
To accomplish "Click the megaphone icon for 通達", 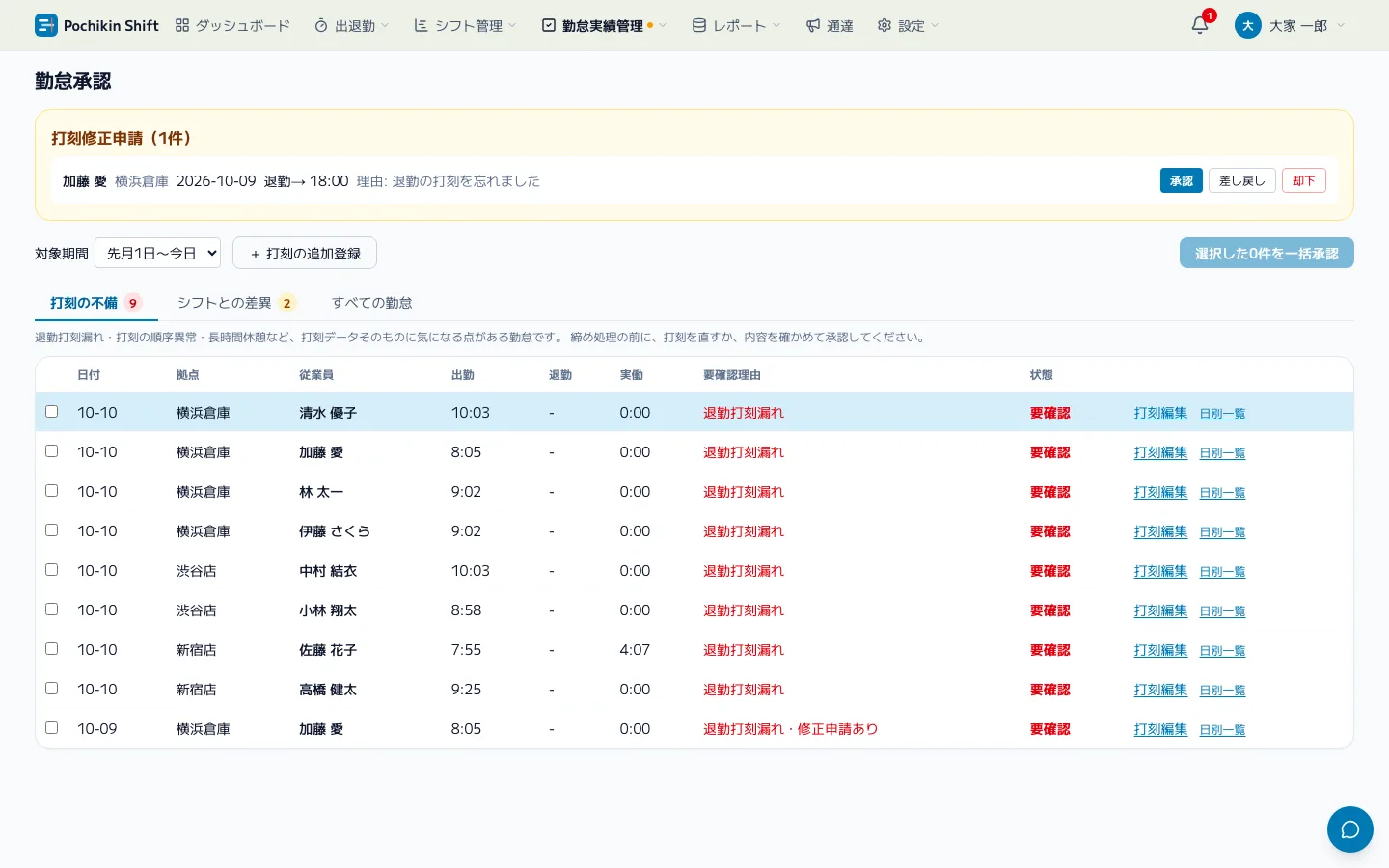I will coord(813,25).
